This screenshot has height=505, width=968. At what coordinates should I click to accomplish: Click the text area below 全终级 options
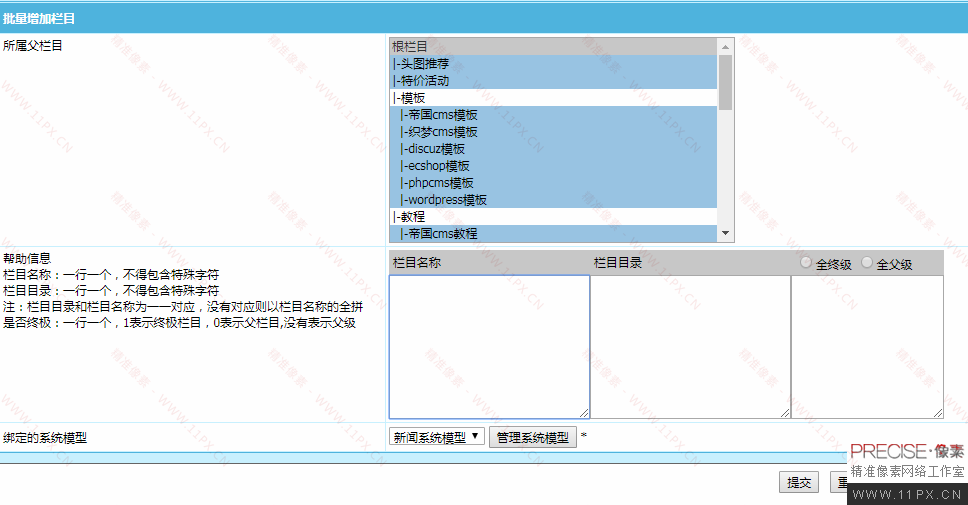click(867, 347)
